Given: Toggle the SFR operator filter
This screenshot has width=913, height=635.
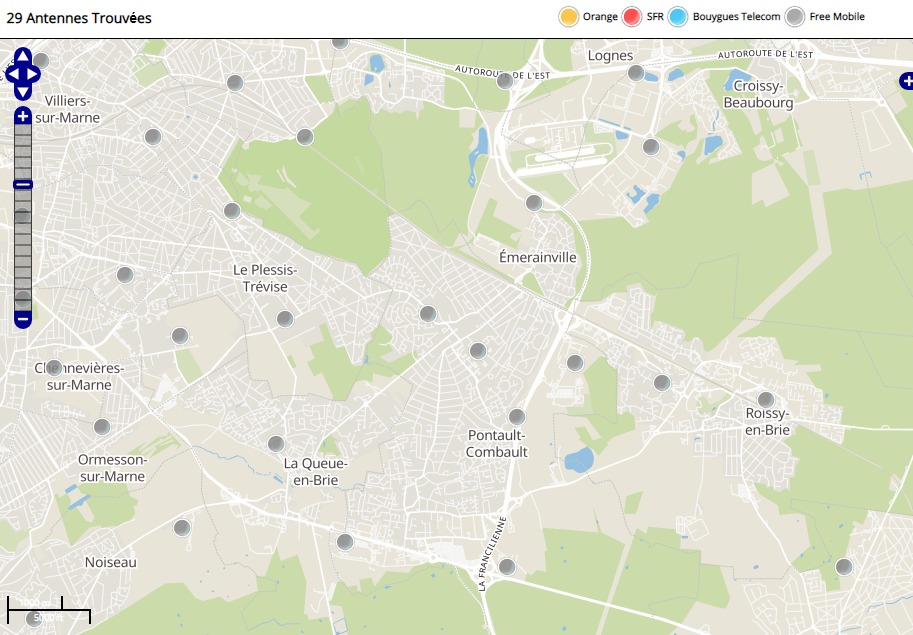Looking at the screenshot, I should [x=631, y=17].
